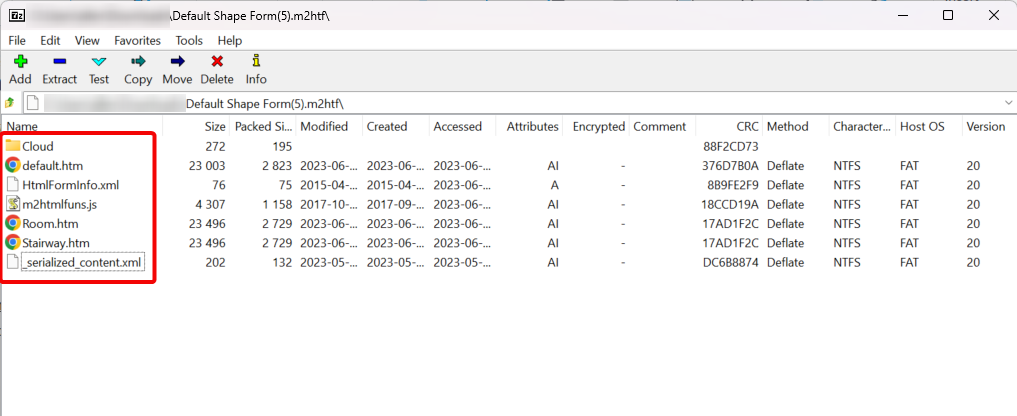Open the File menu
Image resolution: width=1017 pixels, height=416 pixels.
(17, 40)
